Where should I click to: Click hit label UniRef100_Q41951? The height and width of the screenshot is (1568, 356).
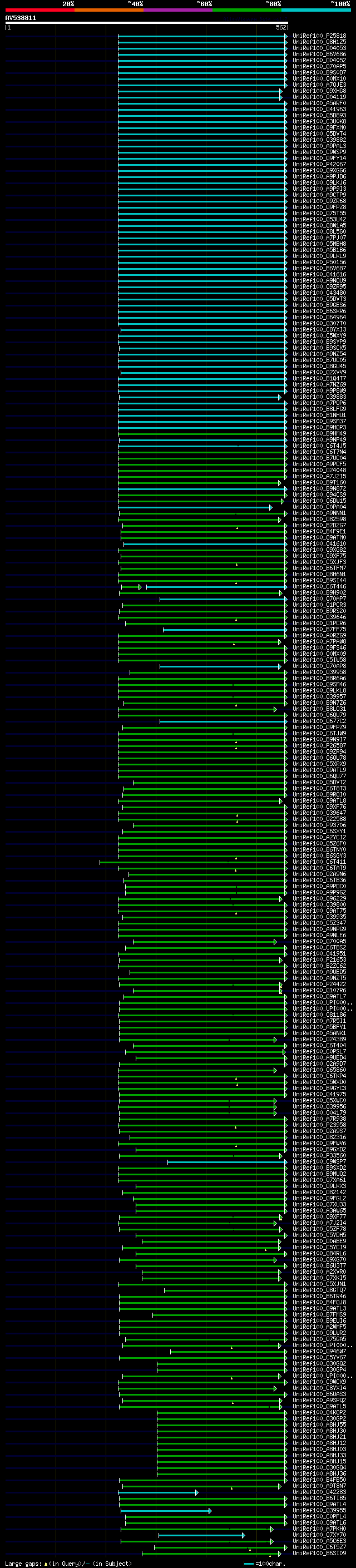click(319, 954)
